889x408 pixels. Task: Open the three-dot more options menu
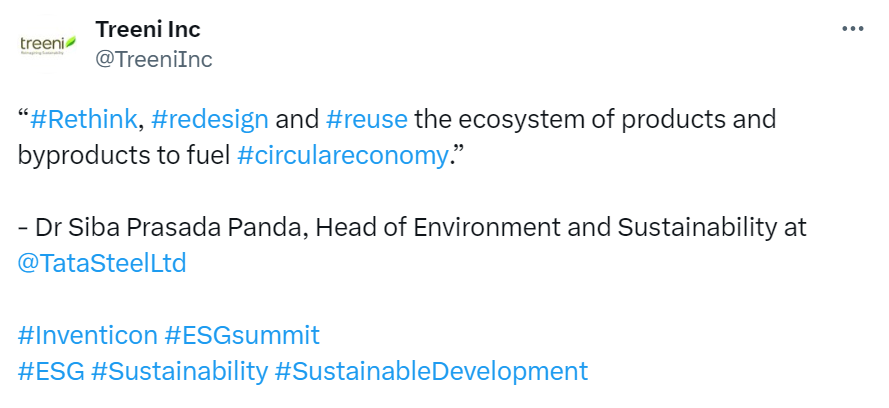pyautogui.click(x=852, y=28)
